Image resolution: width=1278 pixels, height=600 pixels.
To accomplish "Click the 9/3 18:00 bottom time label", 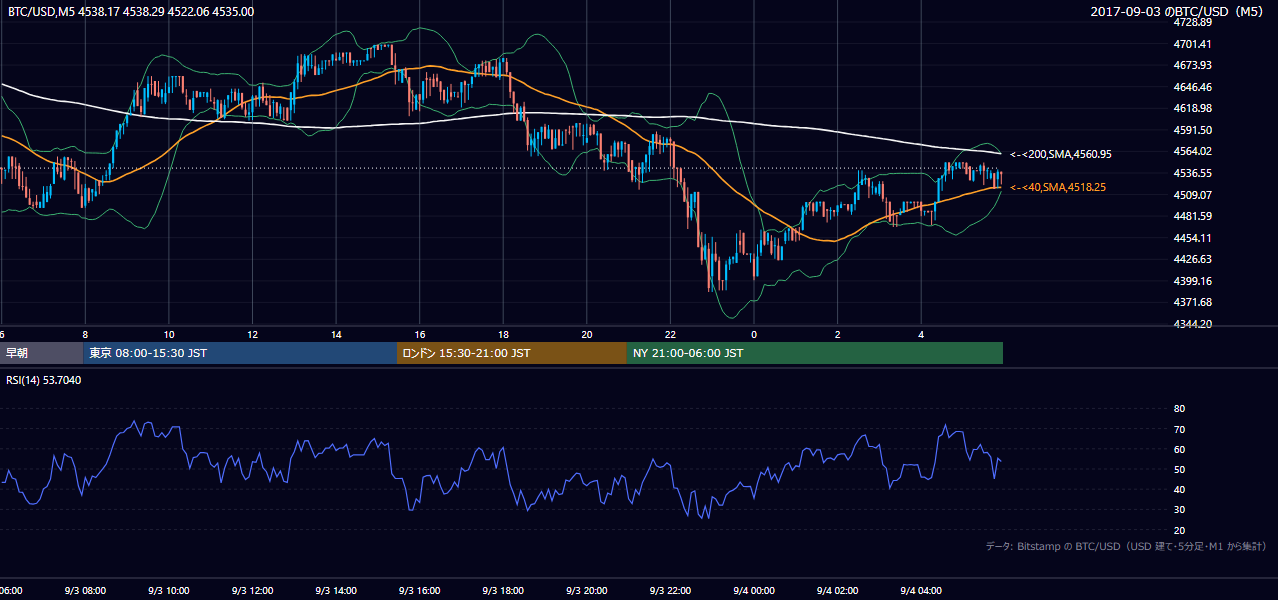I will 503,591.
